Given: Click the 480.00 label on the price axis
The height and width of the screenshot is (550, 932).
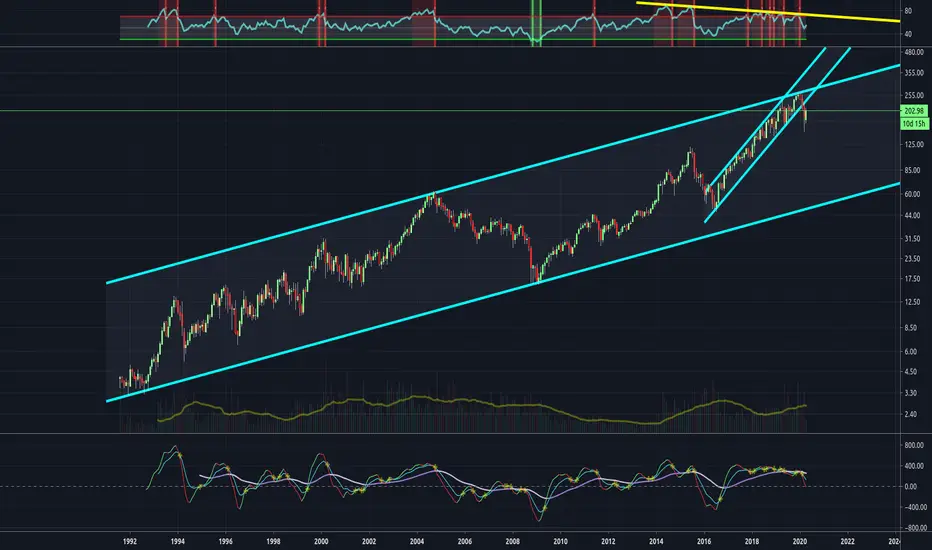Looking at the screenshot, I should point(910,51).
